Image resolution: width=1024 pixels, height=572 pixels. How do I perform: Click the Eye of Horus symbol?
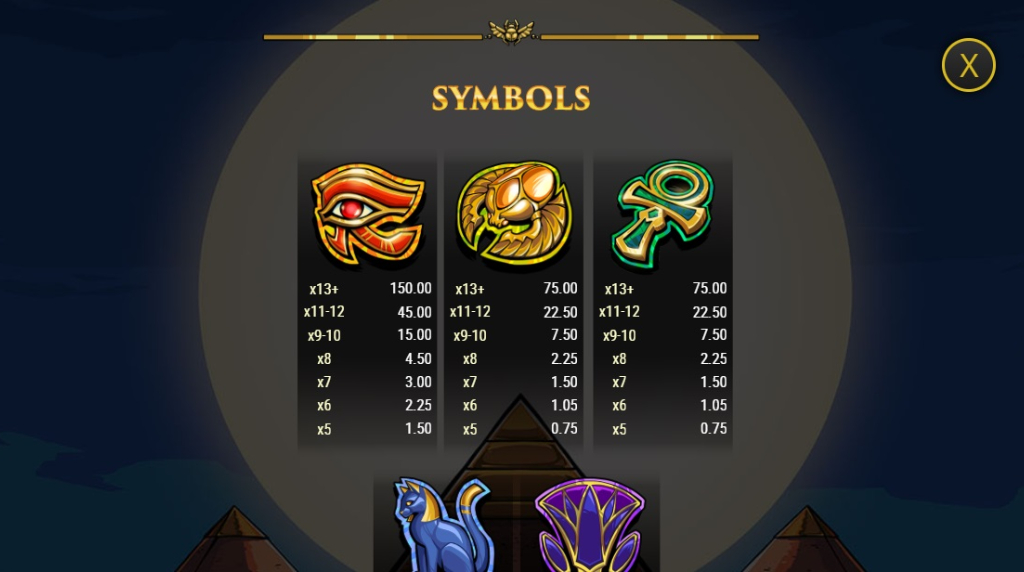pos(368,215)
